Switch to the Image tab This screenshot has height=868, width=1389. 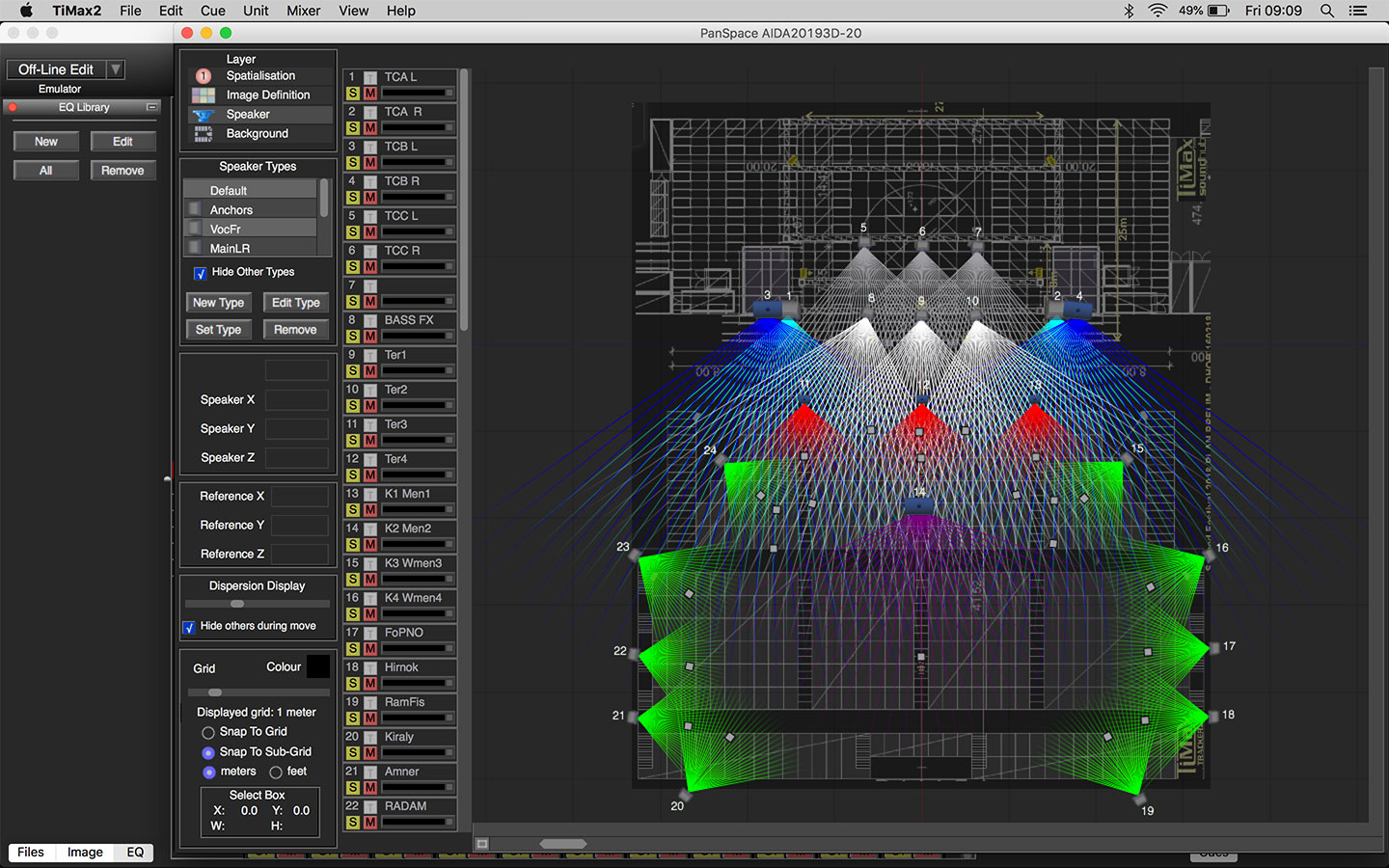84,853
